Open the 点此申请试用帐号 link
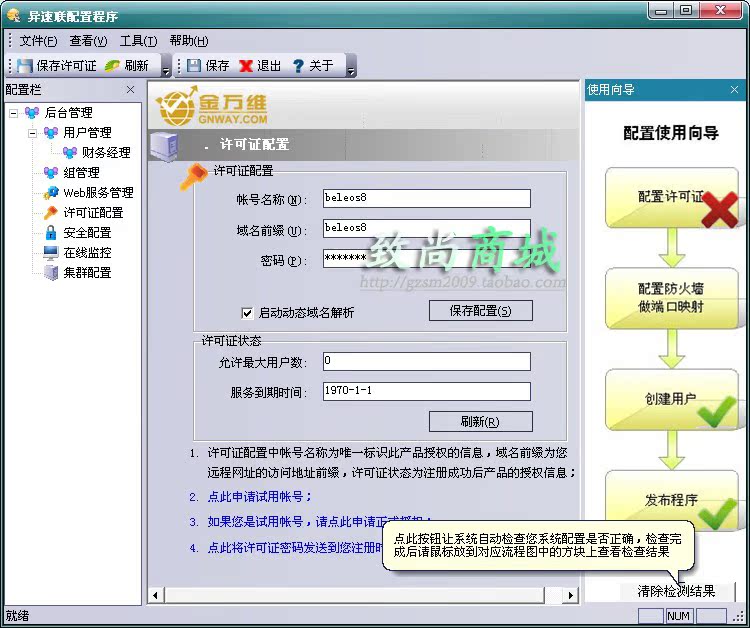Viewport: 750px width, 628px height. 260,497
